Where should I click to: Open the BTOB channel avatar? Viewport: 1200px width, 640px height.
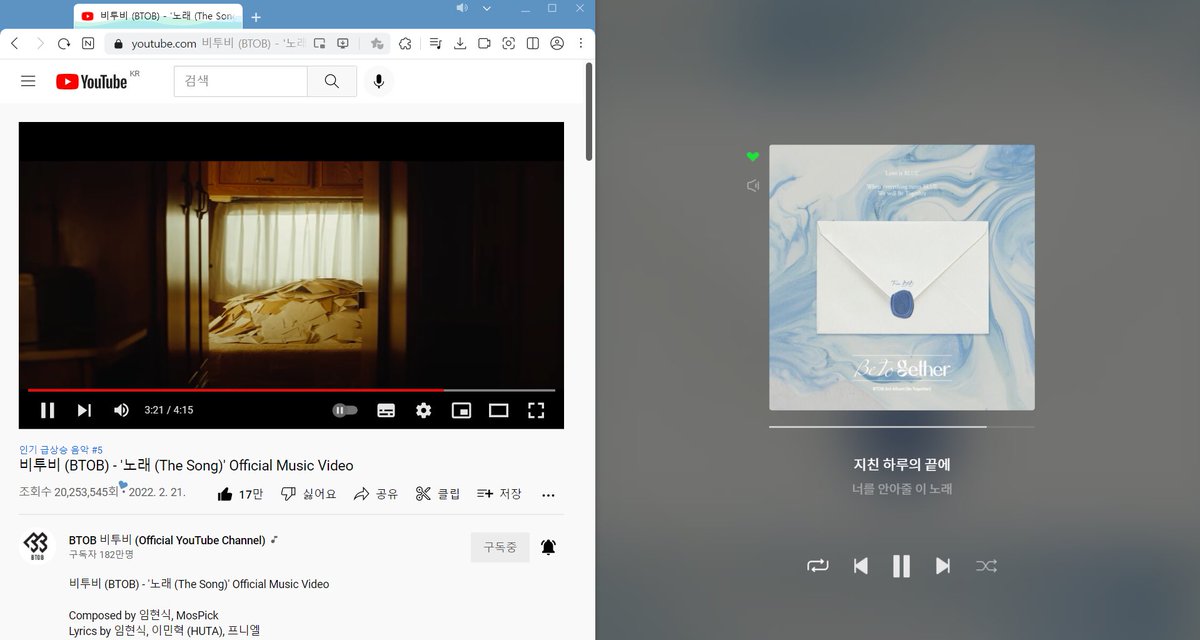(x=36, y=547)
